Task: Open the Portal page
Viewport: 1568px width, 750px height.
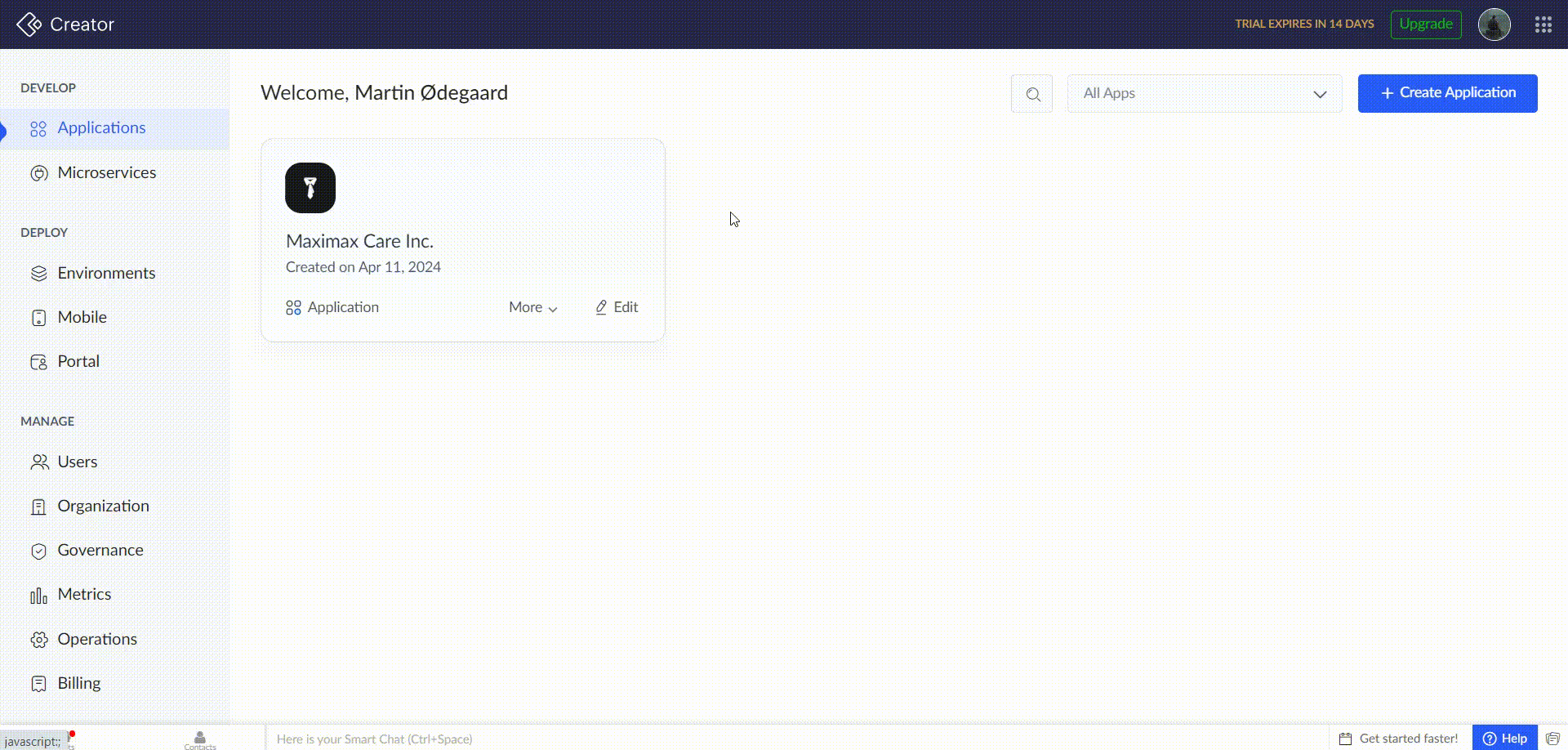Action: tap(78, 361)
